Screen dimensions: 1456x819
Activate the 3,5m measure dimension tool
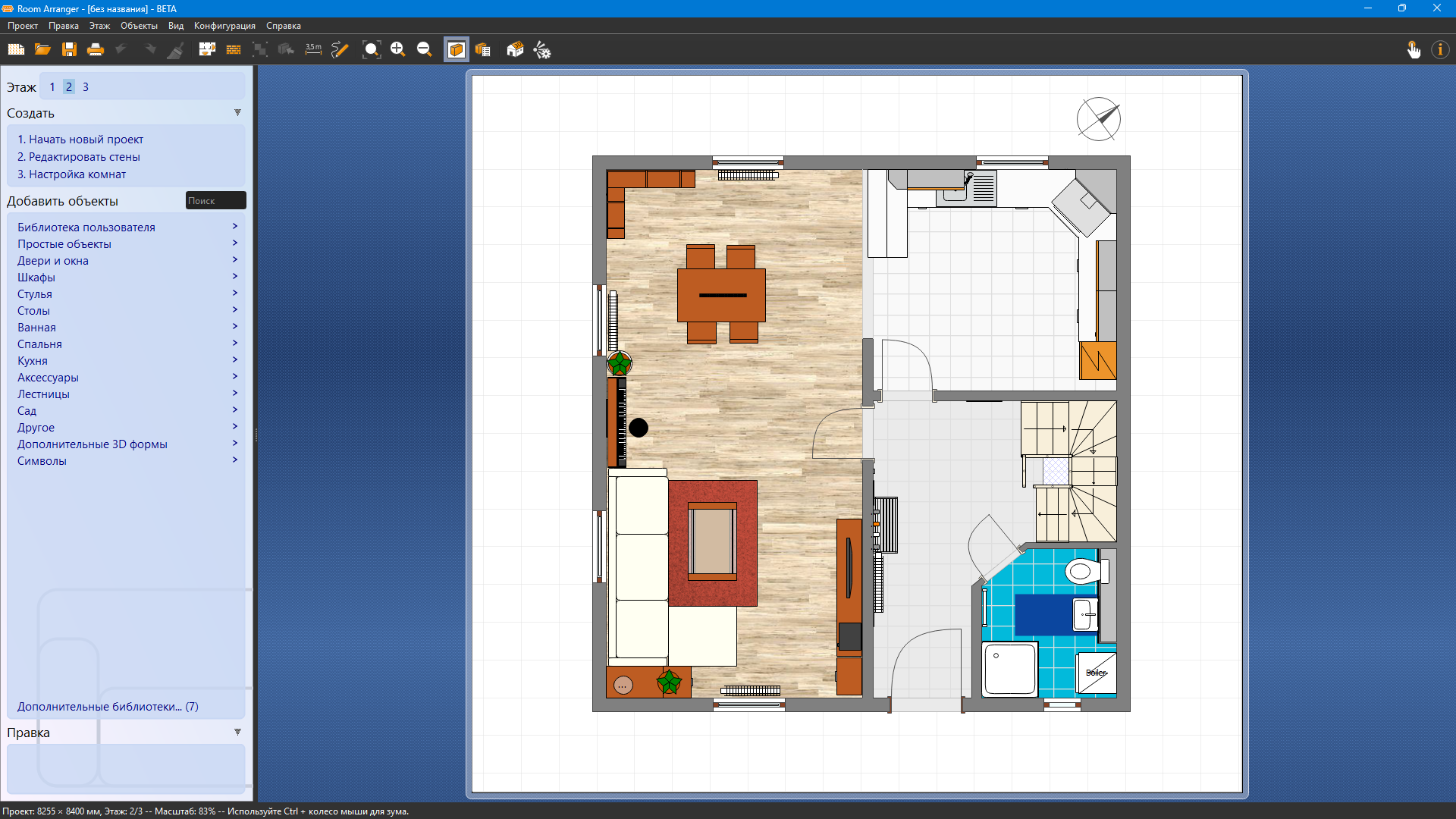coord(313,50)
